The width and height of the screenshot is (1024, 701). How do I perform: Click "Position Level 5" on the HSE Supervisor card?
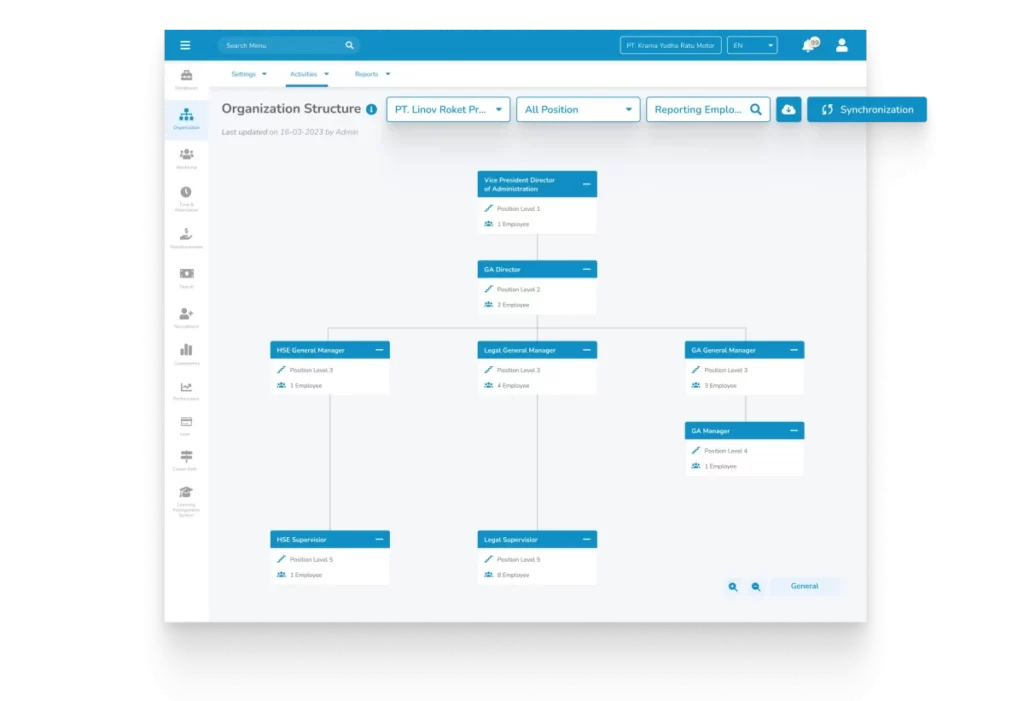coord(312,559)
